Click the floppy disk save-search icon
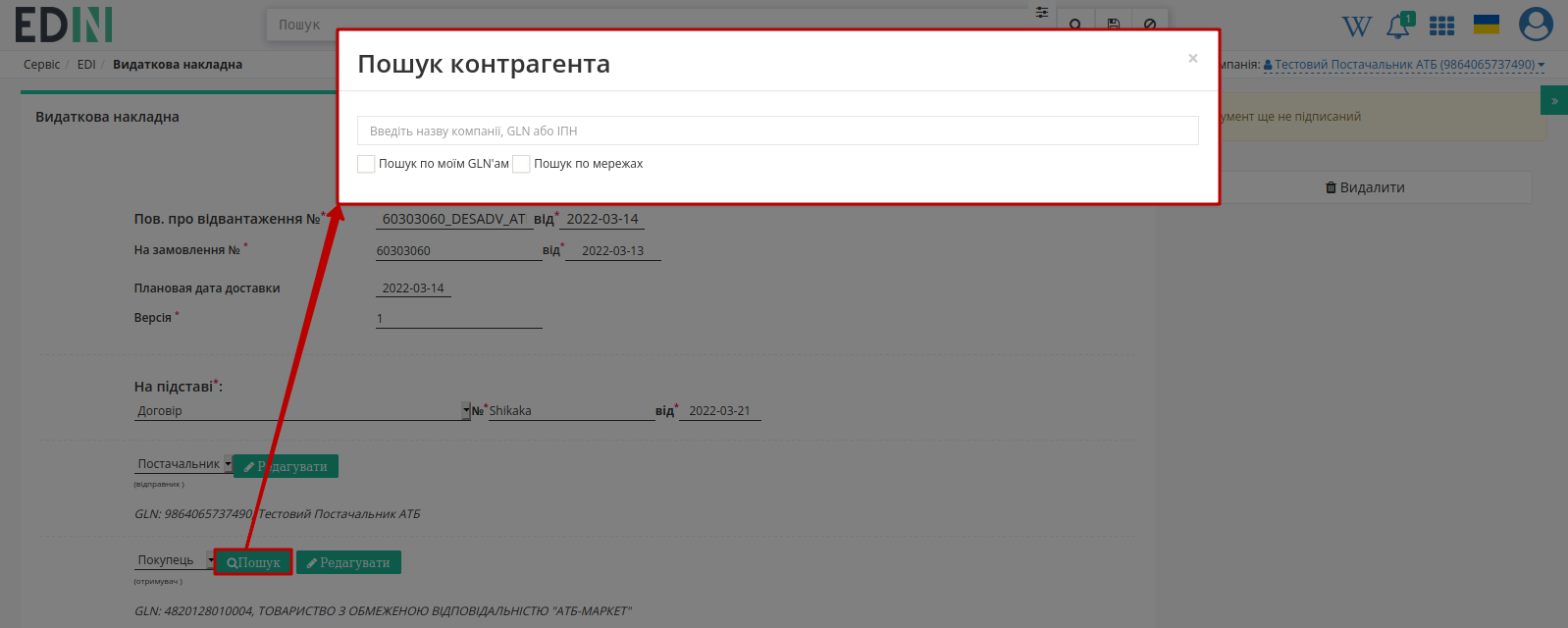The height and width of the screenshot is (628, 1568). pos(1113,24)
